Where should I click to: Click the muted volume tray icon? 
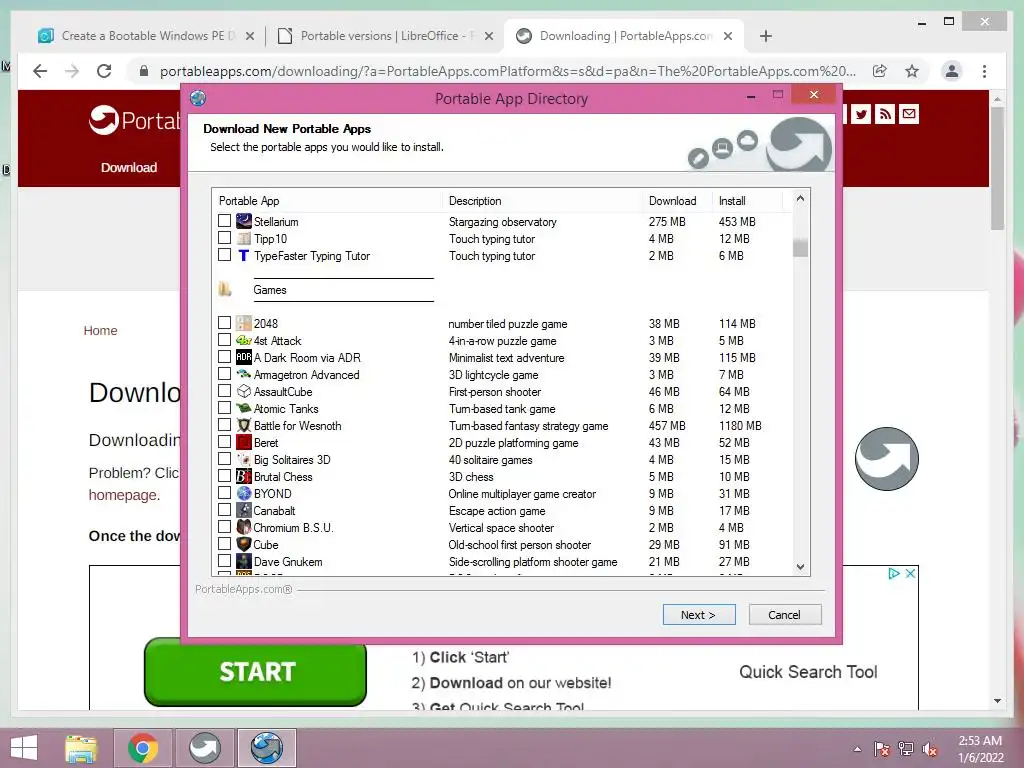[x=929, y=749]
